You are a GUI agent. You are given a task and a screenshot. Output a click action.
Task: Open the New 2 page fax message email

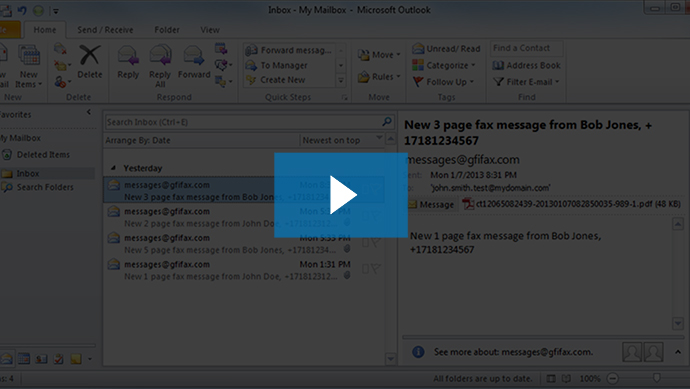[243, 217]
